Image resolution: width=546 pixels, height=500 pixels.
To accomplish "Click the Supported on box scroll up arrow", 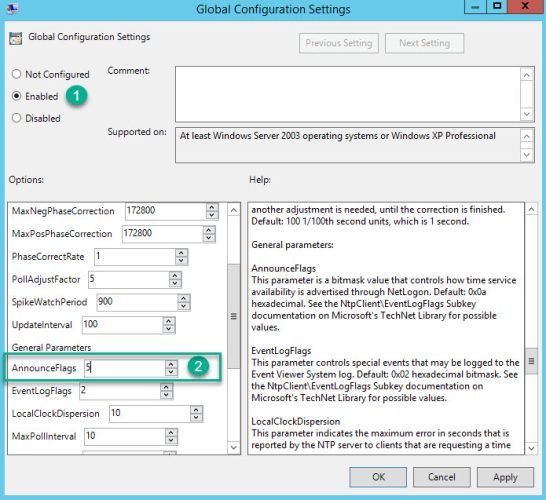I will point(527,136).
